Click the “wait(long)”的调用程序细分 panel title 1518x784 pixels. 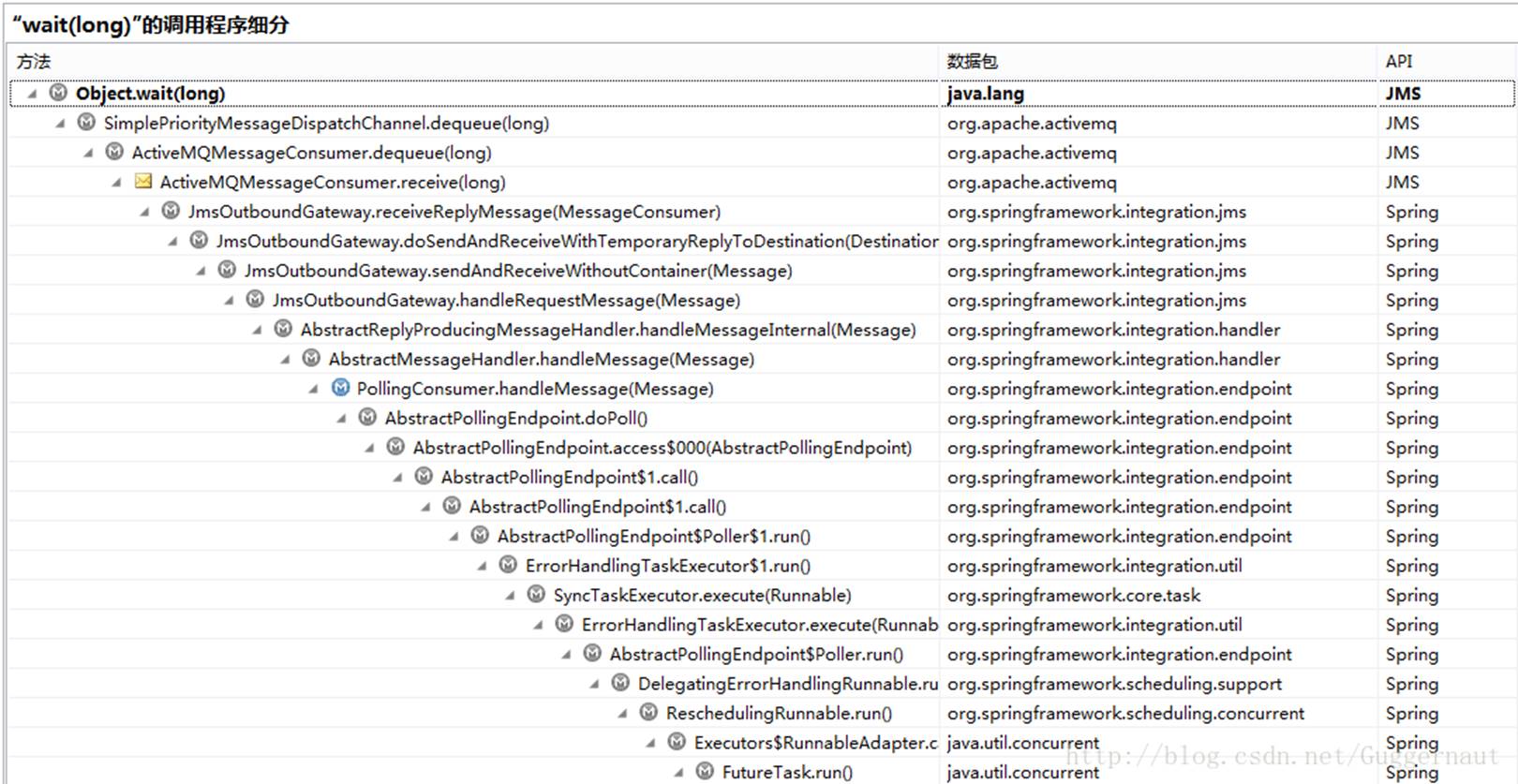click(x=150, y=24)
